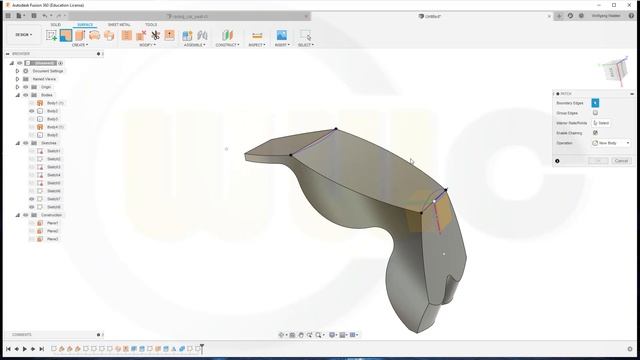Select the Unstitch tool with red X
This screenshot has height=360, width=640.
point(141,36)
